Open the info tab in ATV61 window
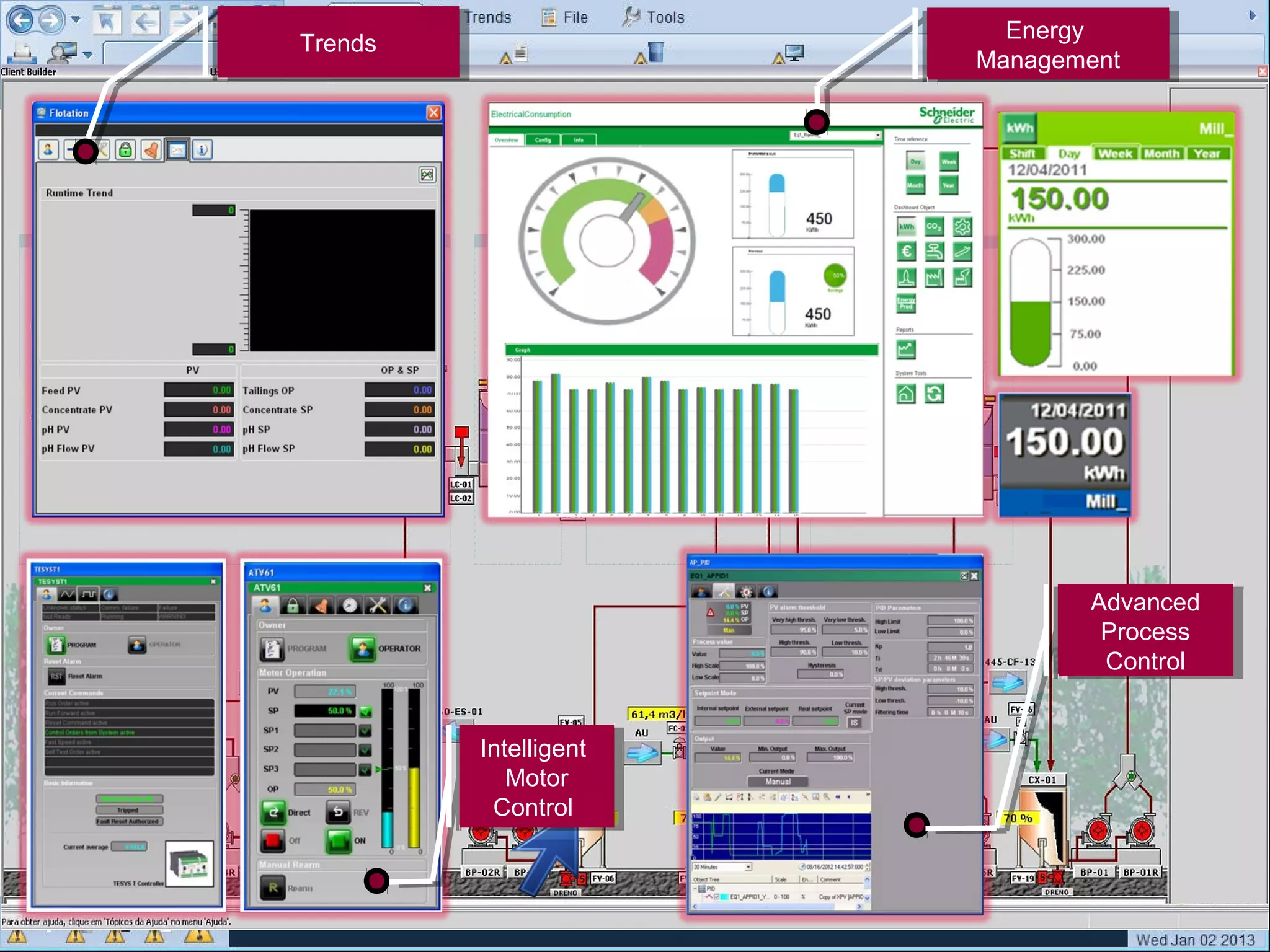The width and height of the screenshot is (1270, 952). (x=406, y=606)
